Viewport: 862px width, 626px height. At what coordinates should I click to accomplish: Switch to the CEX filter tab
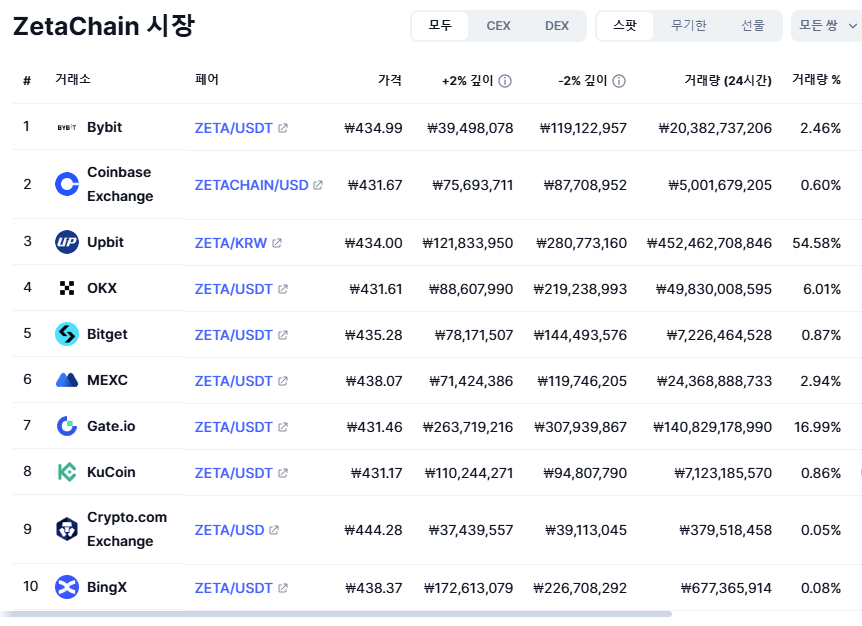pyautogui.click(x=498, y=26)
